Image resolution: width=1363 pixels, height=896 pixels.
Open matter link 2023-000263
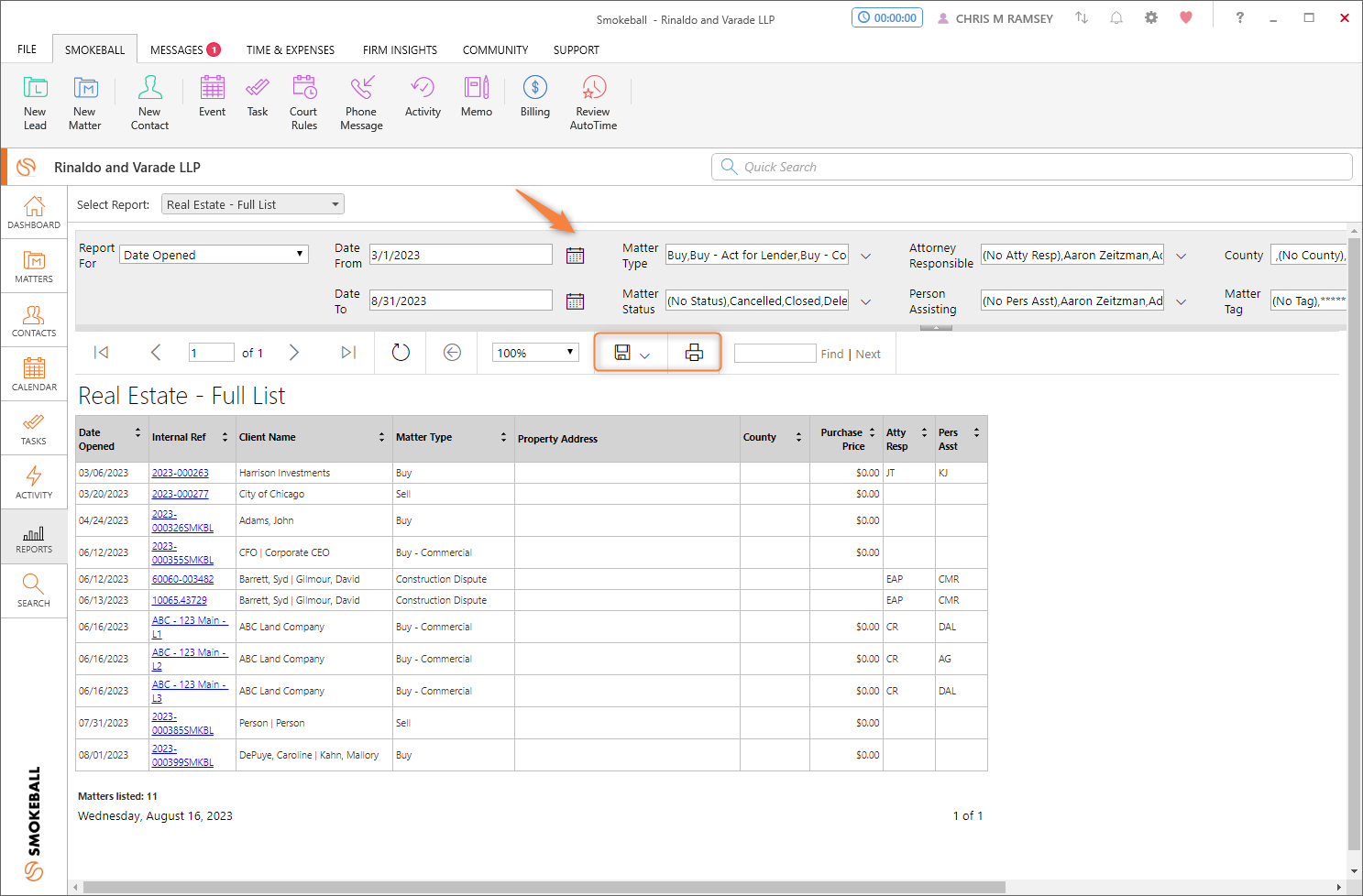[180, 473]
